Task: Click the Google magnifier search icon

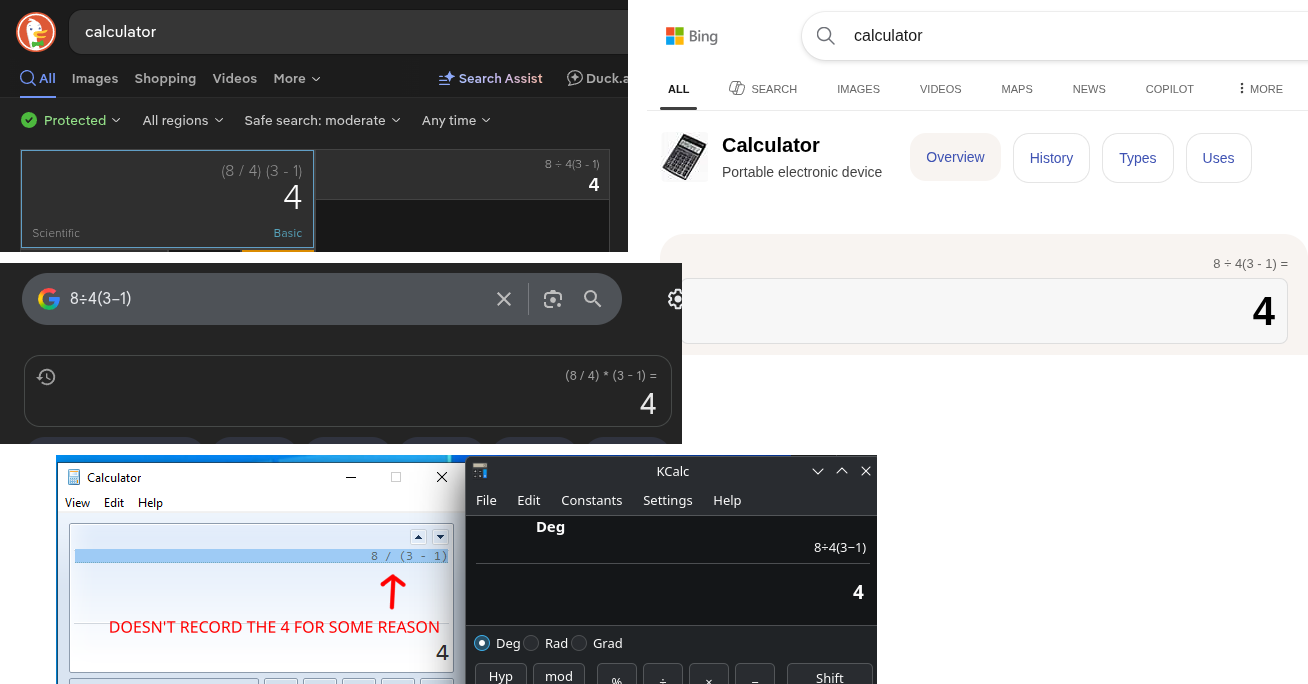Action: [593, 299]
